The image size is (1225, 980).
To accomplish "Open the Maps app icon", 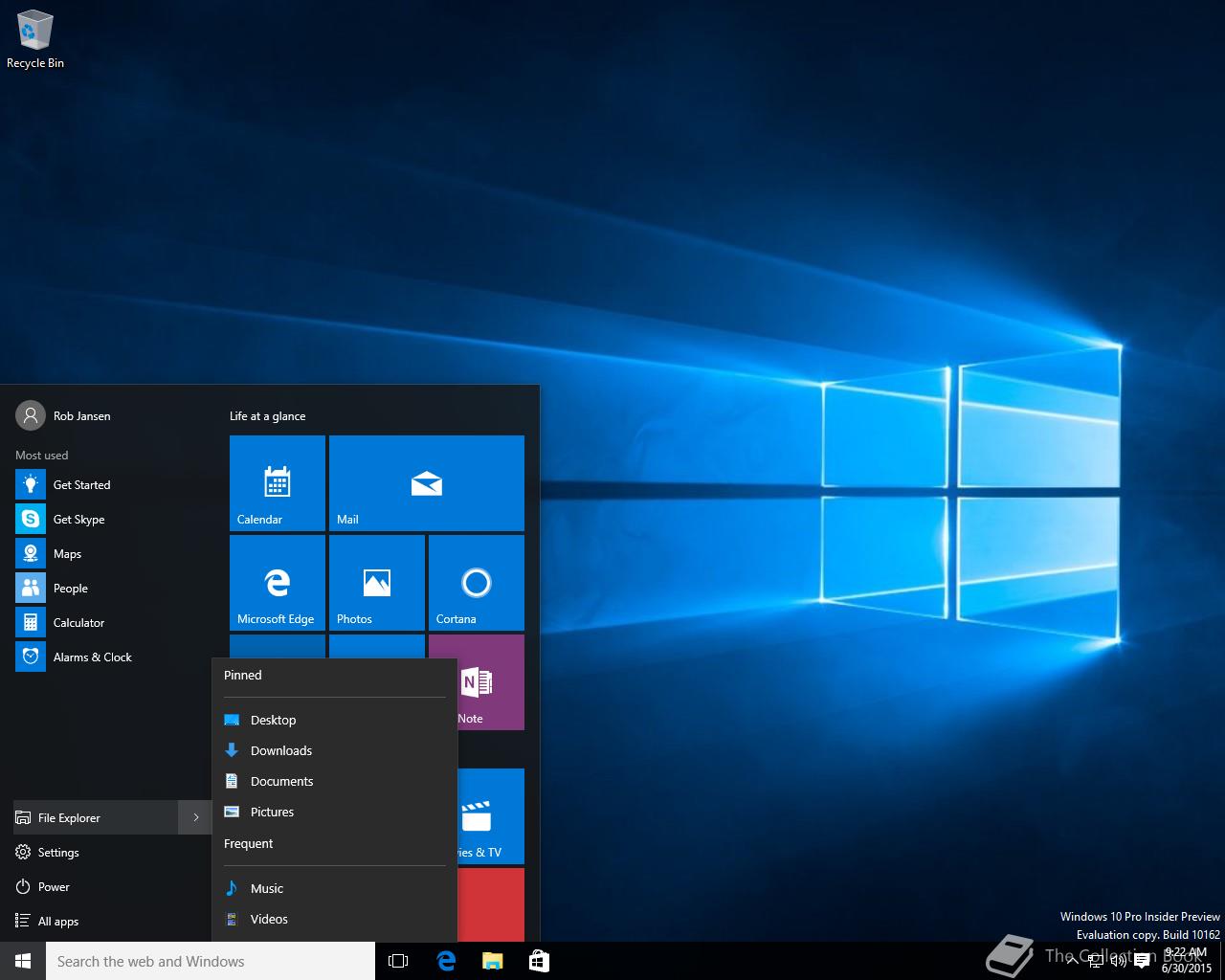I will (31, 554).
